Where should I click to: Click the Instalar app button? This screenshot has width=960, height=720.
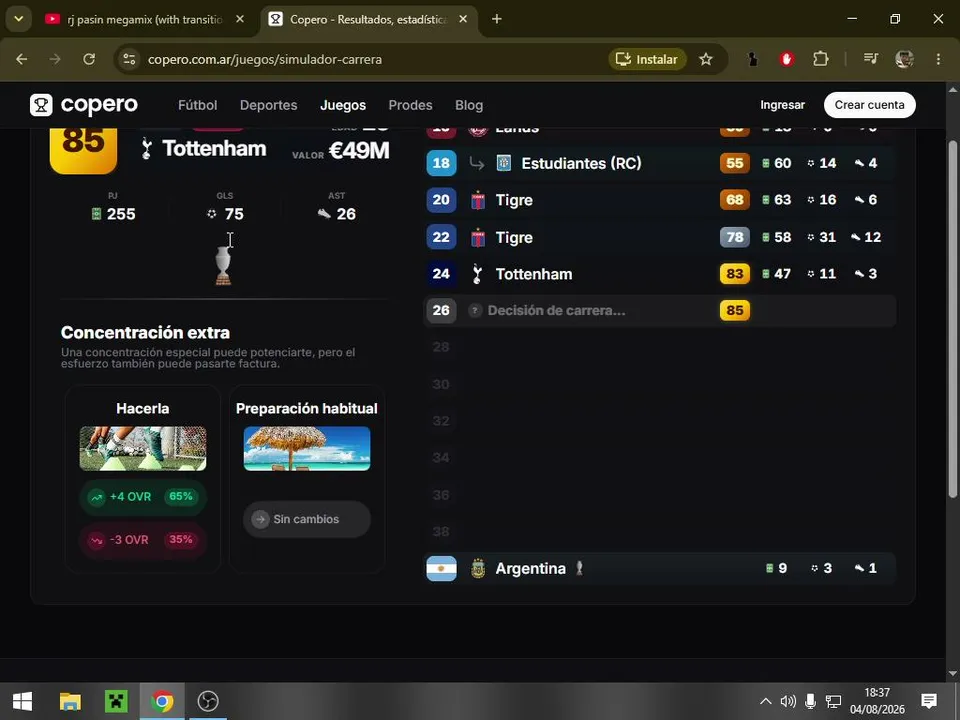coord(647,59)
